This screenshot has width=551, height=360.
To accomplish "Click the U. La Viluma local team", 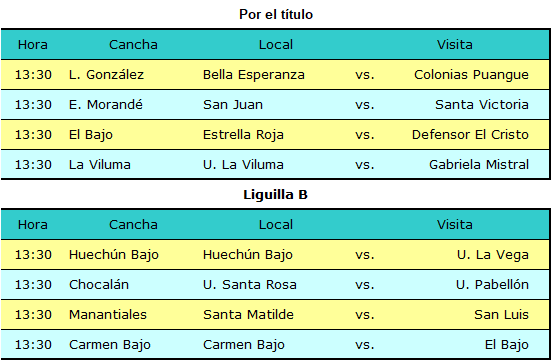I will coord(243,165).
